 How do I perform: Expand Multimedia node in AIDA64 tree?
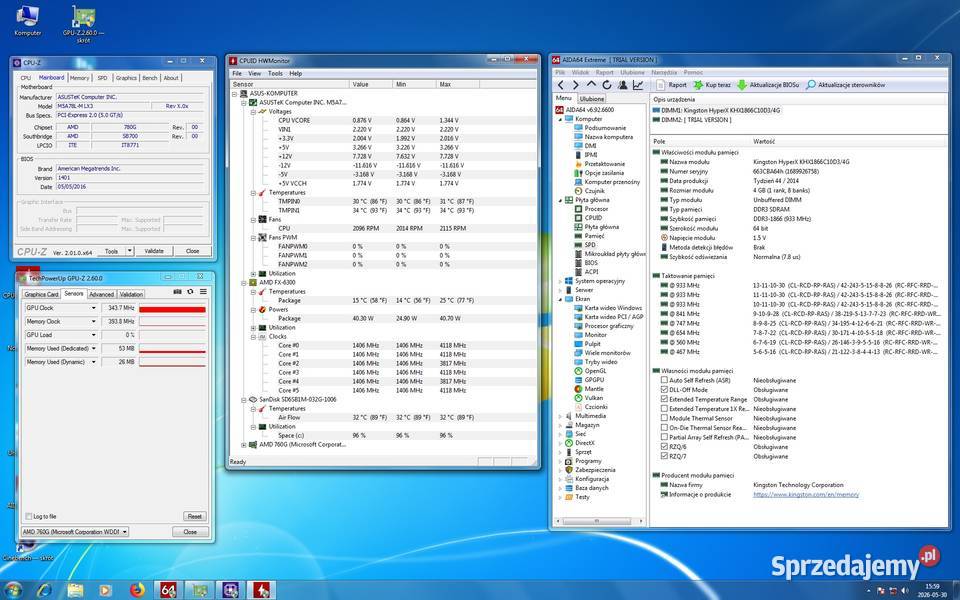point(560,416)
